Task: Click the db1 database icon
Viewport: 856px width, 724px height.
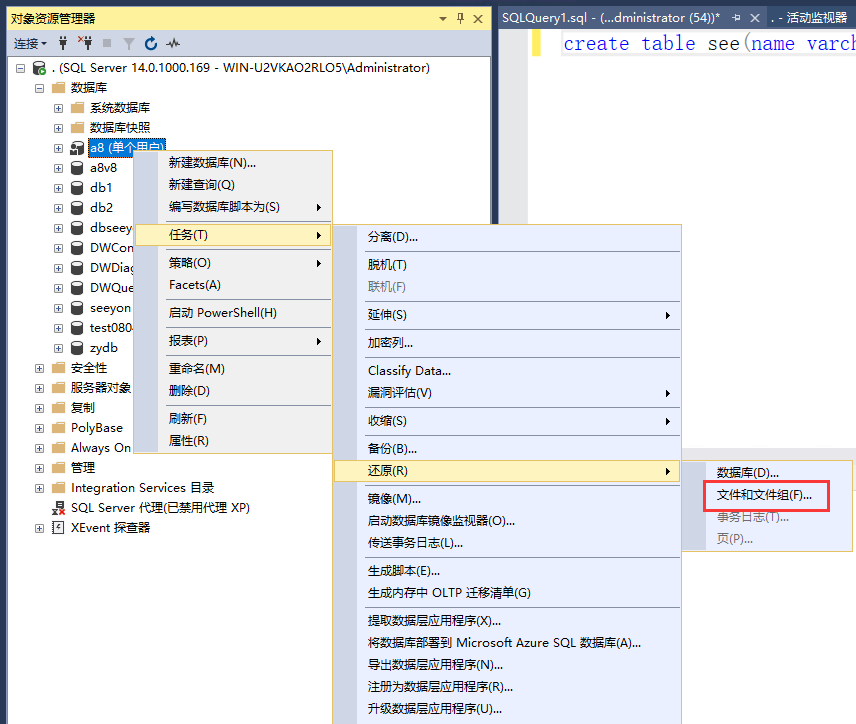Action: click(x=77, y=188)
